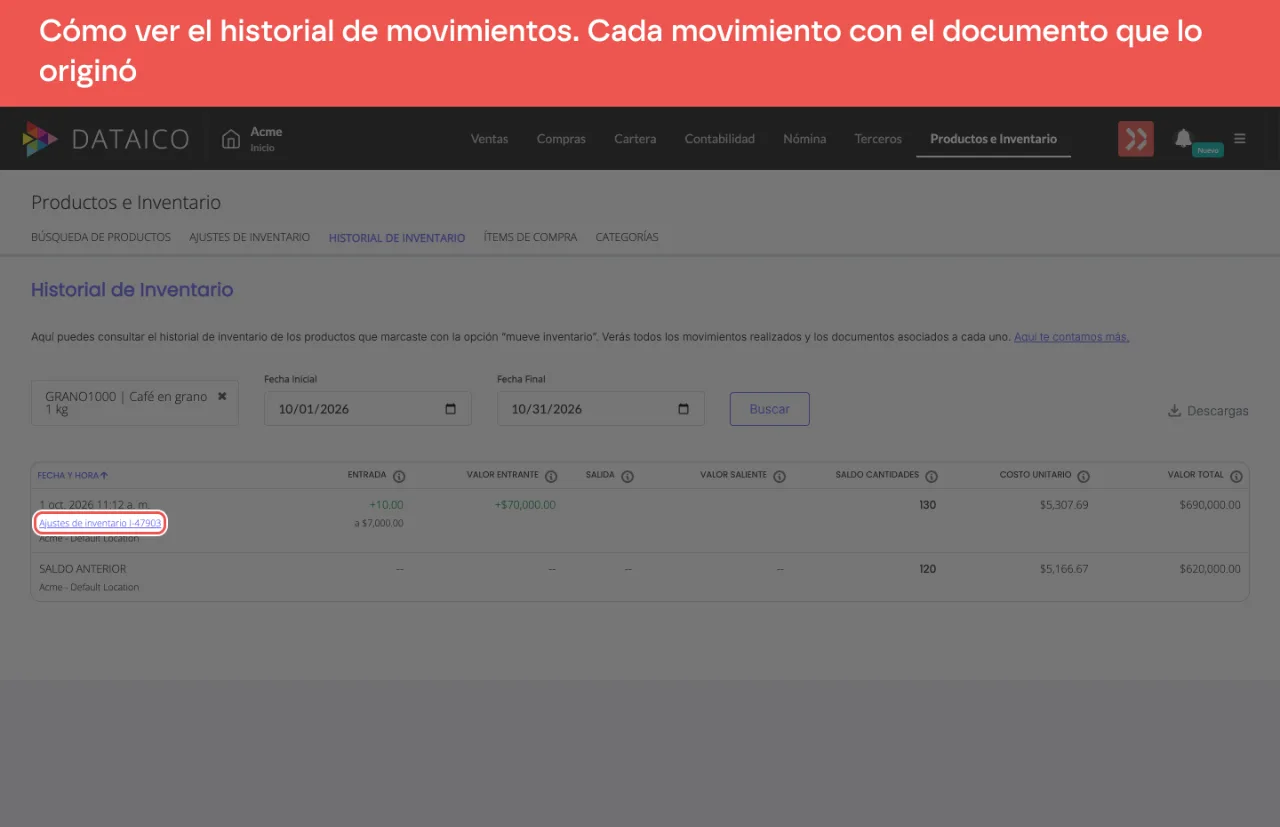Image resolution: width=1280 pixels, height=827 pixels.
Task: Open 'Aquí te contamos más' link
Action: point(1071,337)
